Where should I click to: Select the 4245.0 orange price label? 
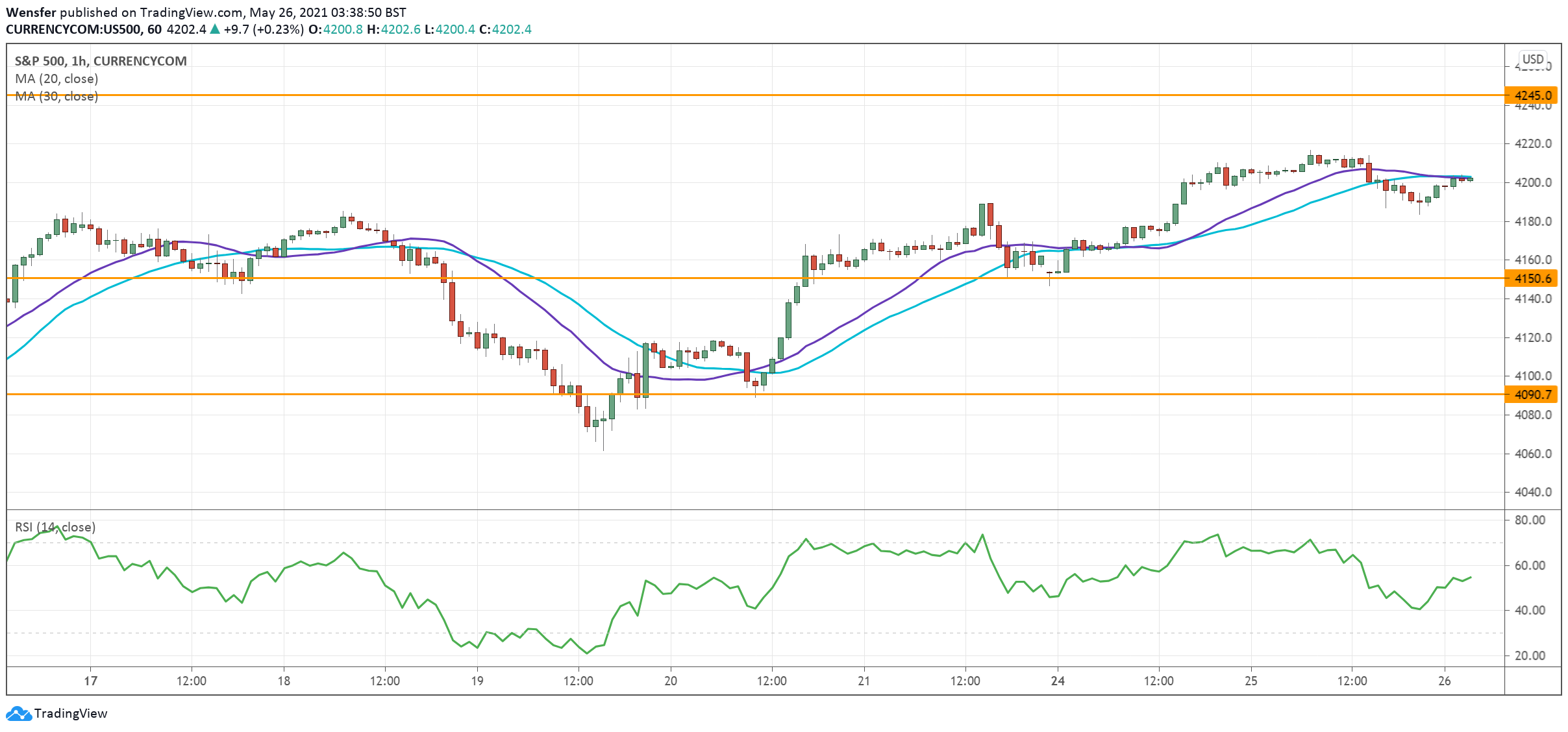click(x=1532, y=95)
